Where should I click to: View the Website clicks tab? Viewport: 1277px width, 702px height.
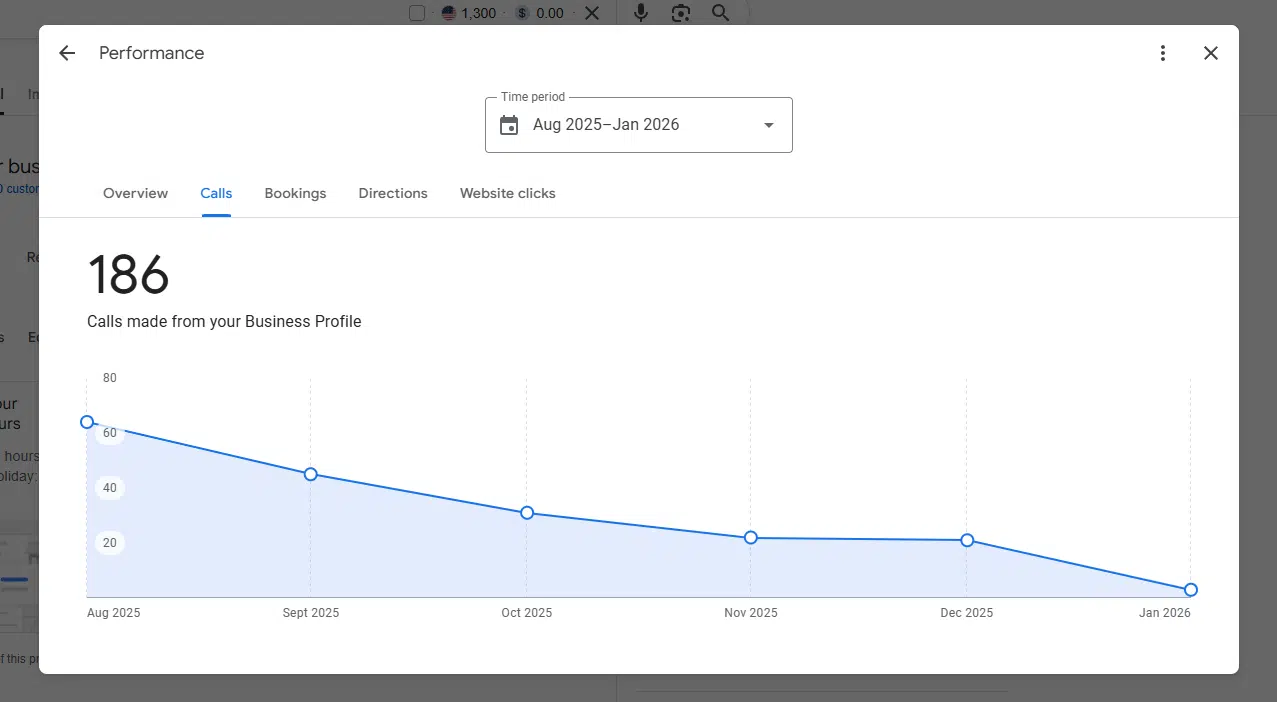click(x=507, y=193)
